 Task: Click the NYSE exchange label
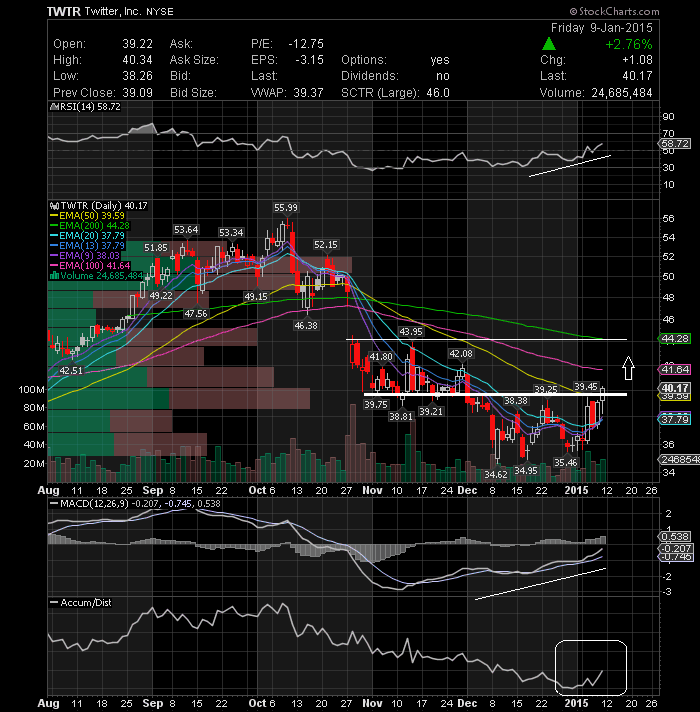[160, 12]
